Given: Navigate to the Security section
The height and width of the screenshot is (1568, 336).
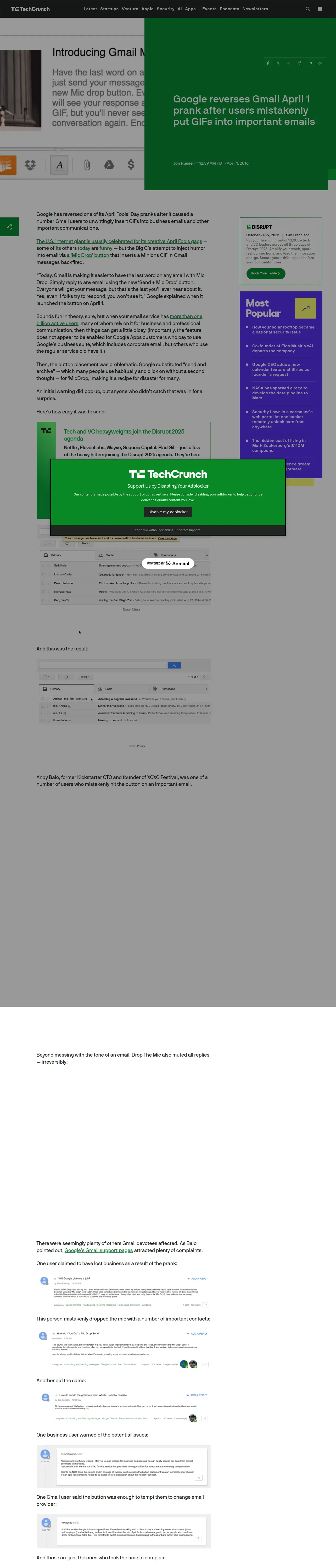Looking at the screenshot, I should [165, 9].
